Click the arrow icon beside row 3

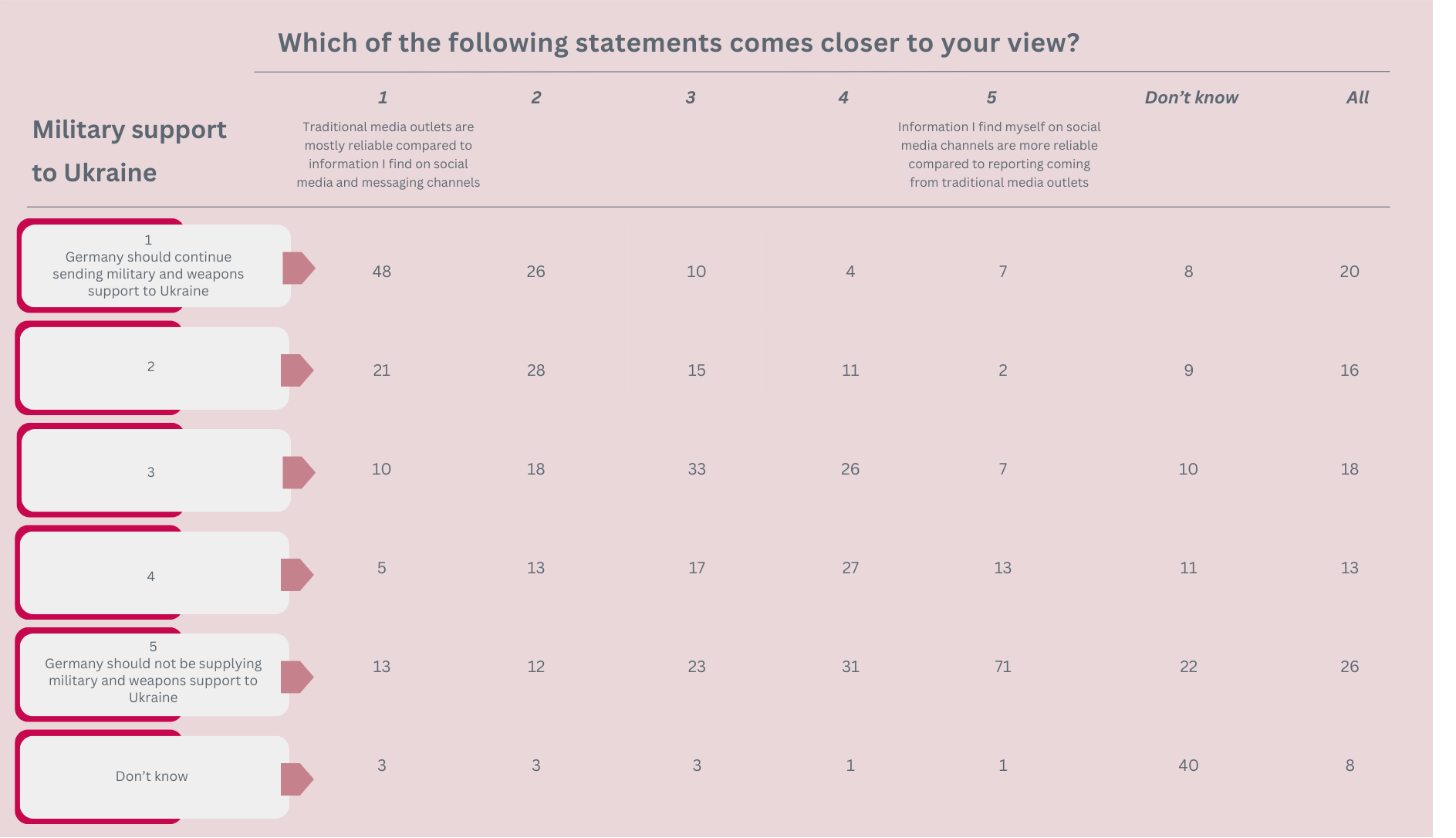(x=299, y=472)
